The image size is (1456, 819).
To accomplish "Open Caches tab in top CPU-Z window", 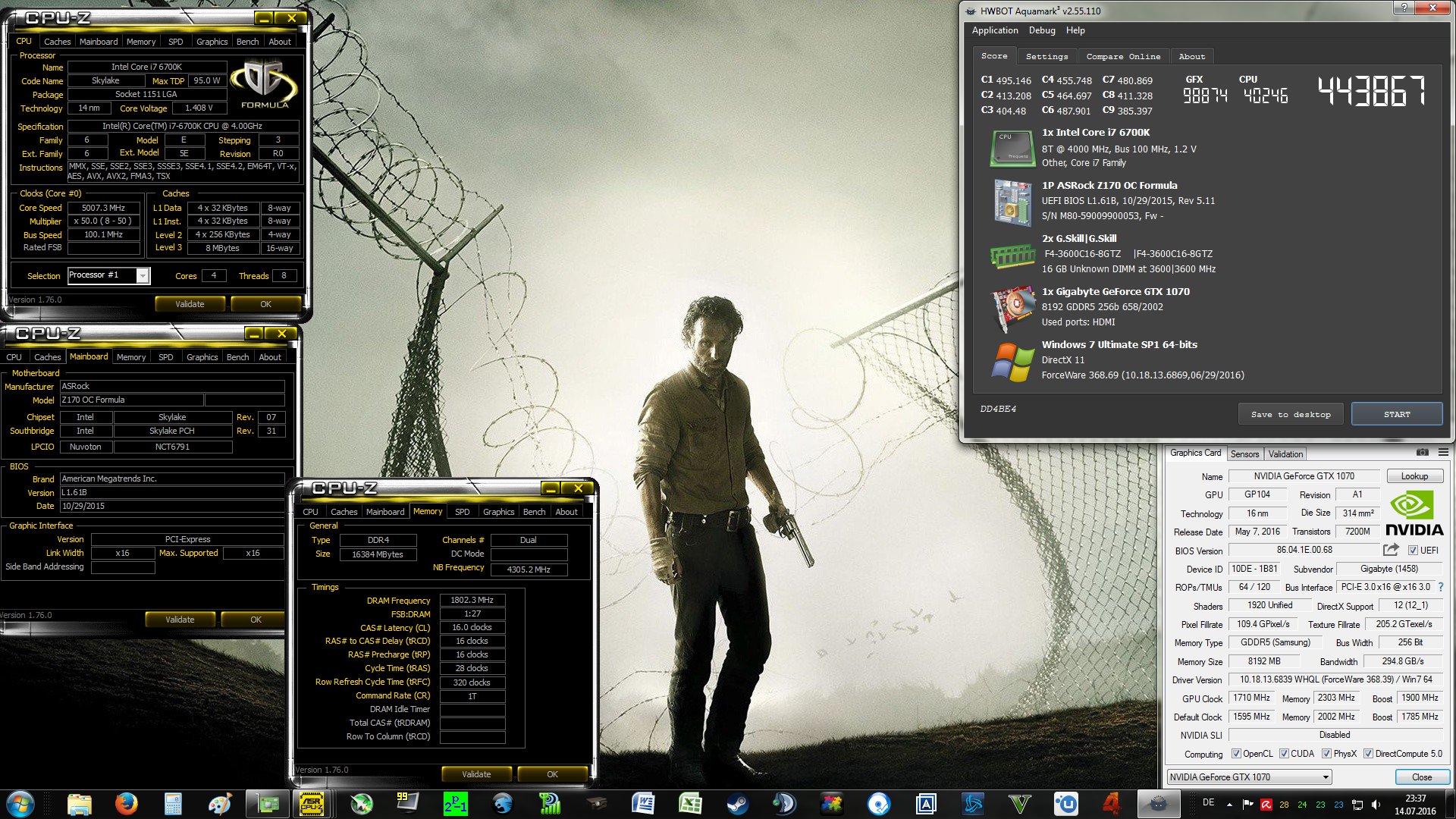I will tap(57, 42).
